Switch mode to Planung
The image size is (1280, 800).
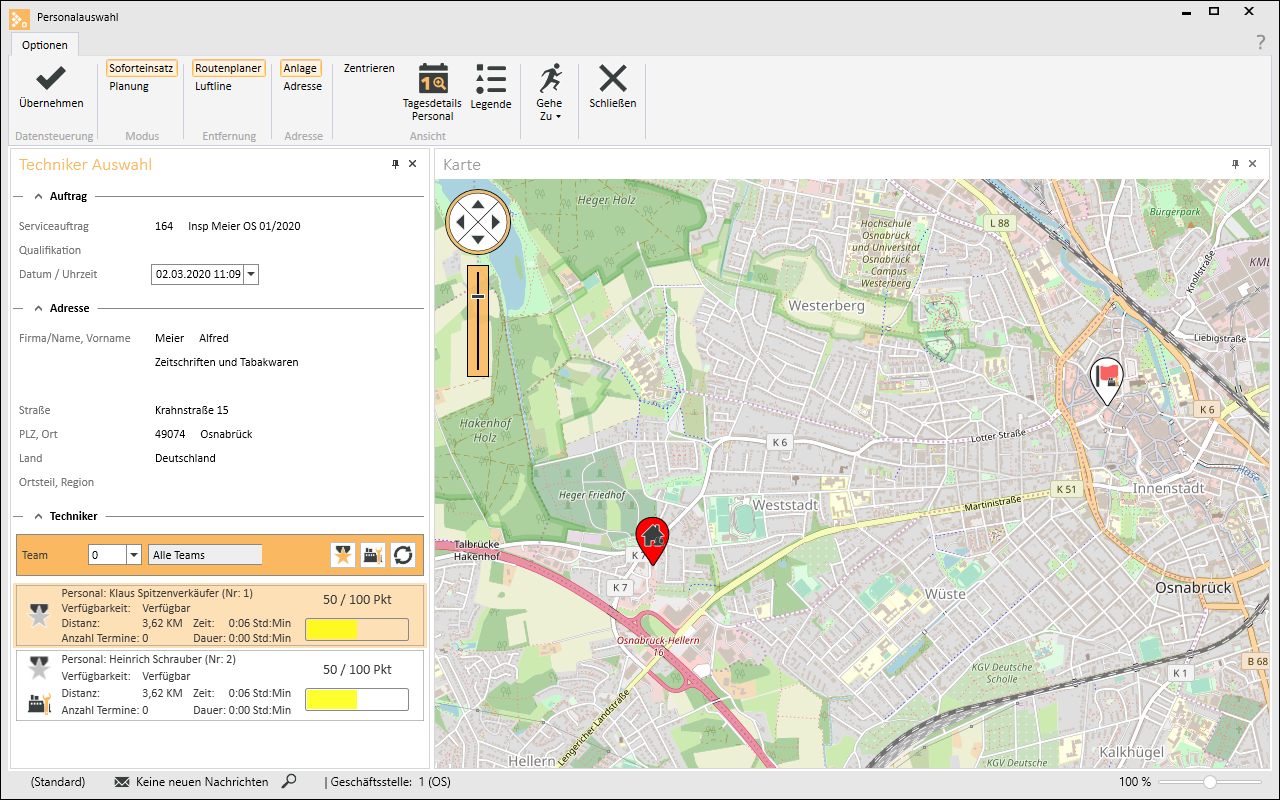tap(129, 86)
